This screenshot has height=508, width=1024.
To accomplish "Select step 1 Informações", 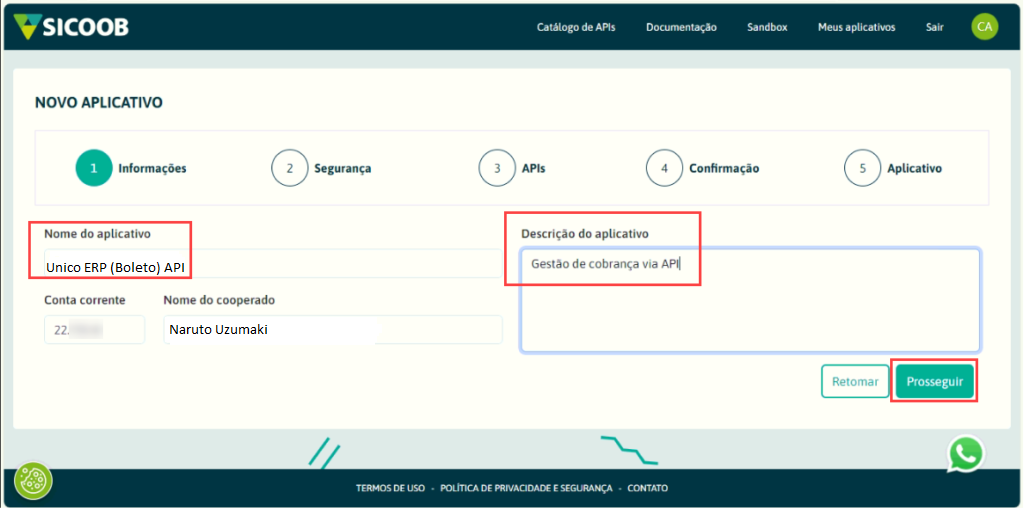I will [x=131, y=168].
